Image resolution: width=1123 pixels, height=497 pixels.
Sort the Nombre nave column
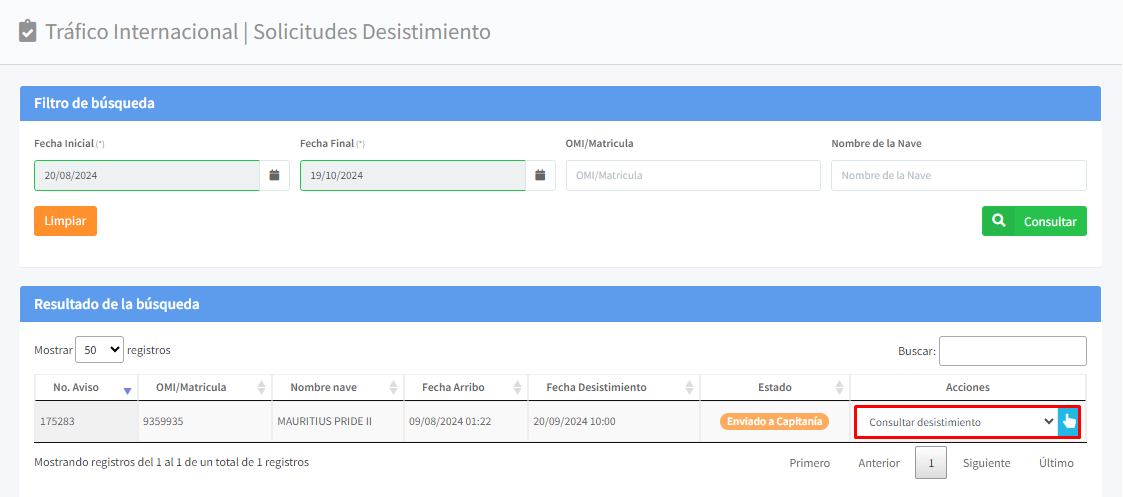tap(394, 388)
